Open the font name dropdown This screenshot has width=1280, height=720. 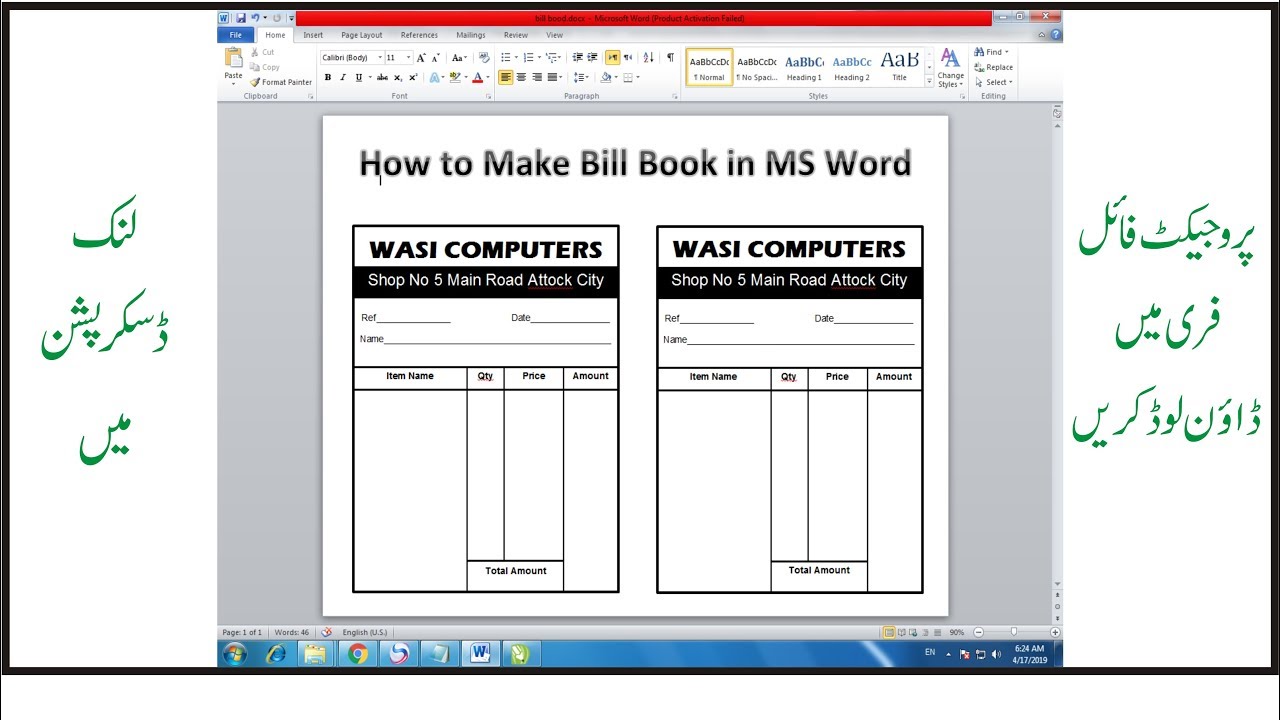(x=380, y=57)
